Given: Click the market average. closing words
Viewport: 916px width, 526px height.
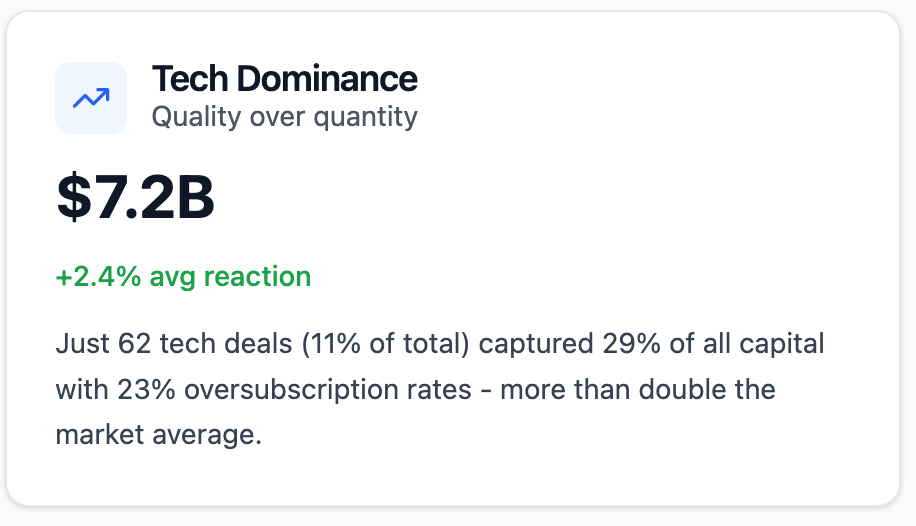Looking at the screenshot, I should click(158, 435).
